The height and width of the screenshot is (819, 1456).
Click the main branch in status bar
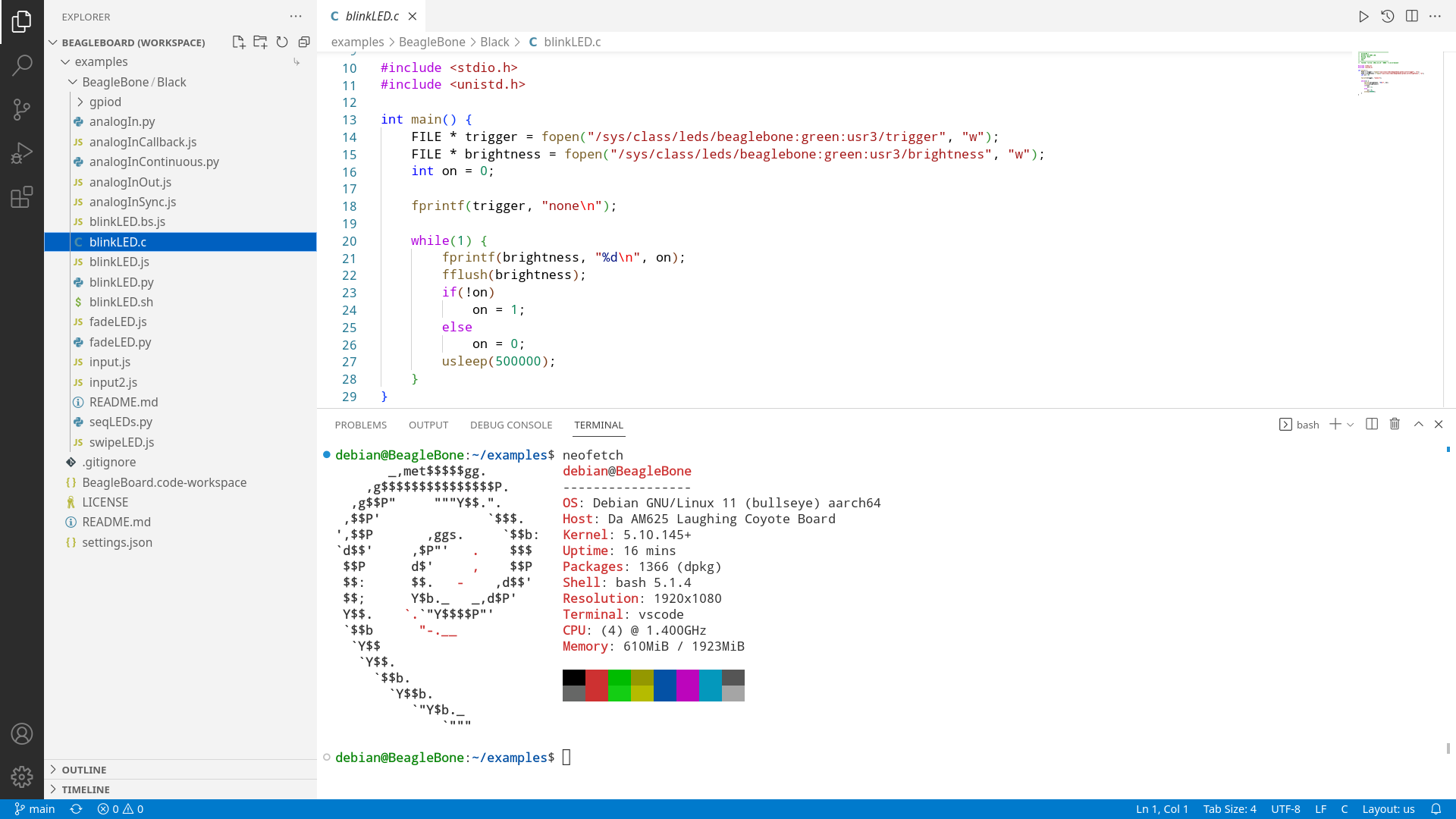click(35, 809)
